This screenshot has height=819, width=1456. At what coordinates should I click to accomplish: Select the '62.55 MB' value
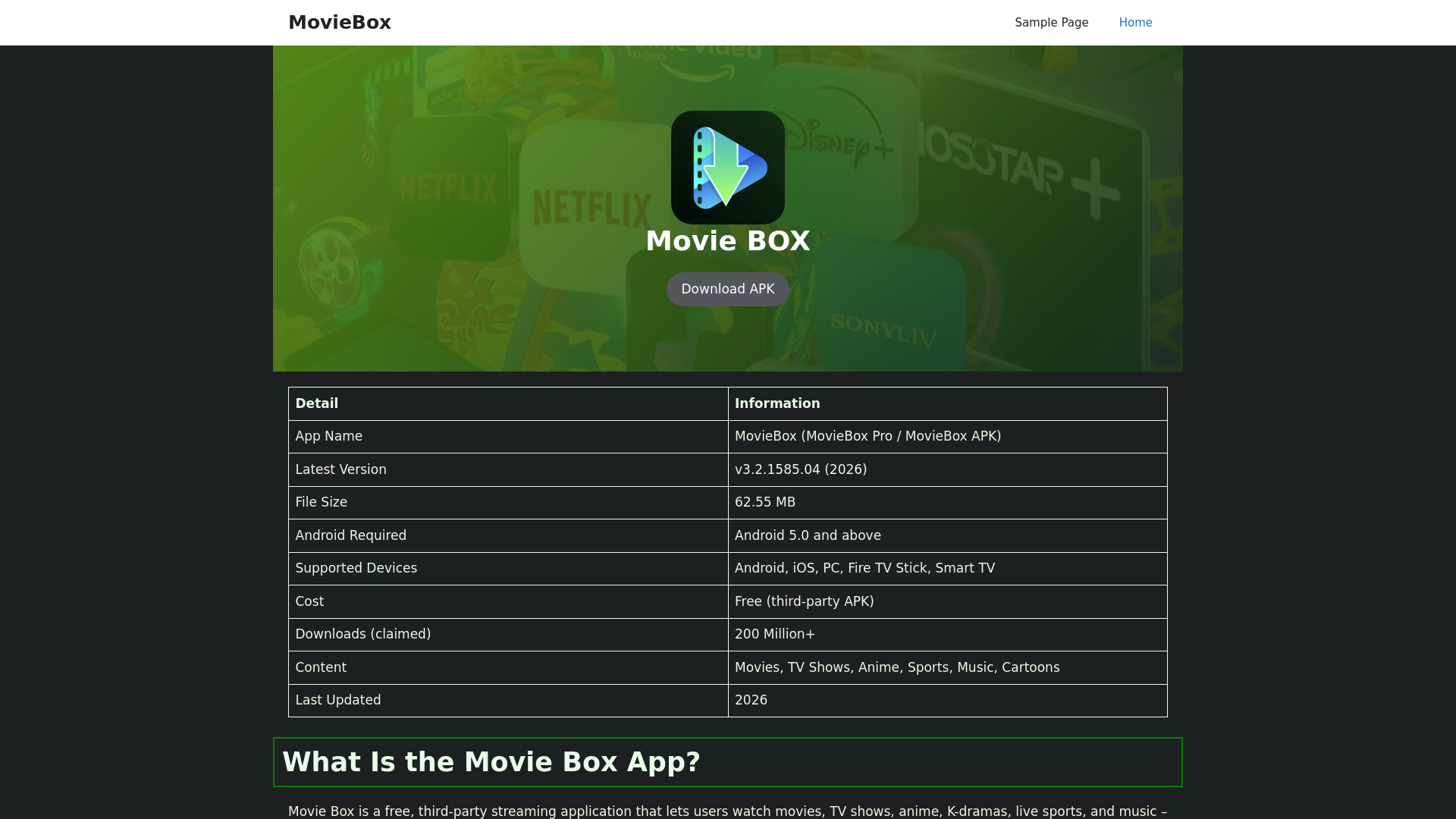(948, 503)
